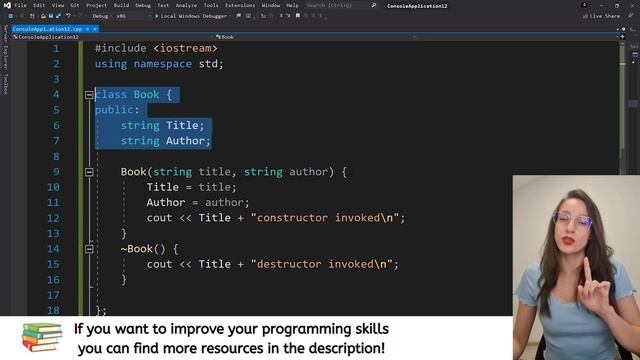This screenshot has width=640, height=360.
Task: Open the File menu
Action: tap(20, 5)
